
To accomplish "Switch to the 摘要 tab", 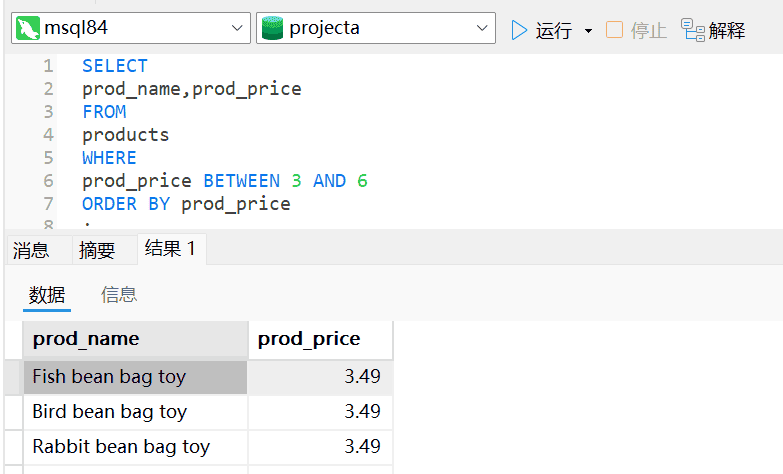I will (x=97, y=250).
